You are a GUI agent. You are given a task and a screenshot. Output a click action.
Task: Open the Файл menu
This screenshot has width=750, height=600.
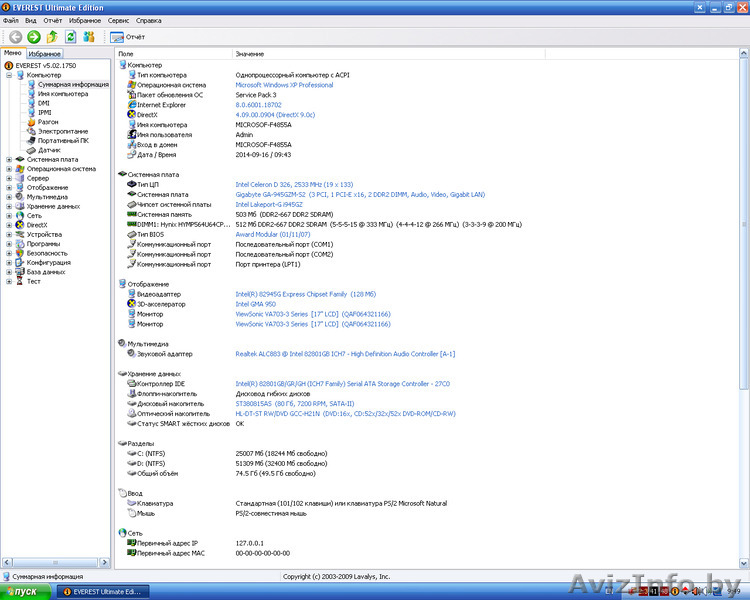pyautogui.click(x=11, y=20)
